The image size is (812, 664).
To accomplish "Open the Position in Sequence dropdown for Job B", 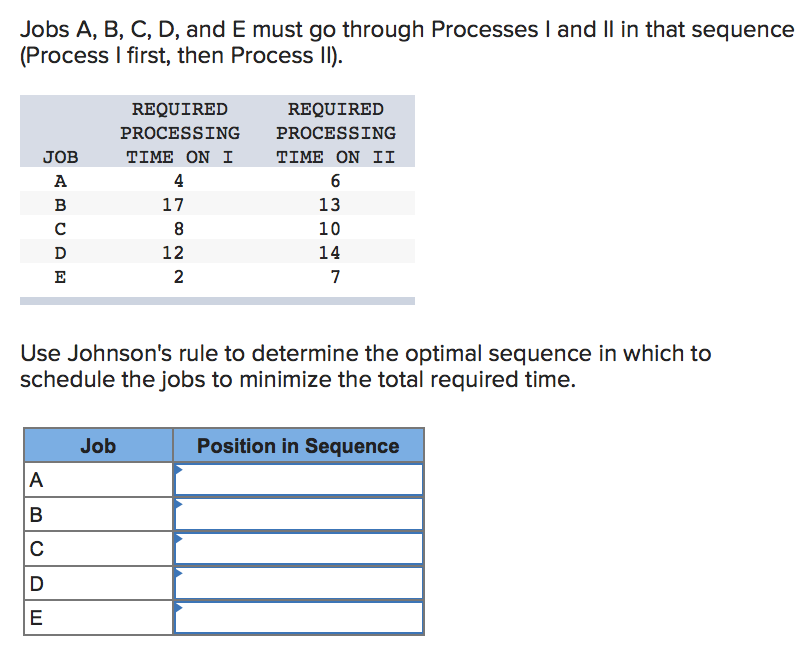I will tap(297, 513).
